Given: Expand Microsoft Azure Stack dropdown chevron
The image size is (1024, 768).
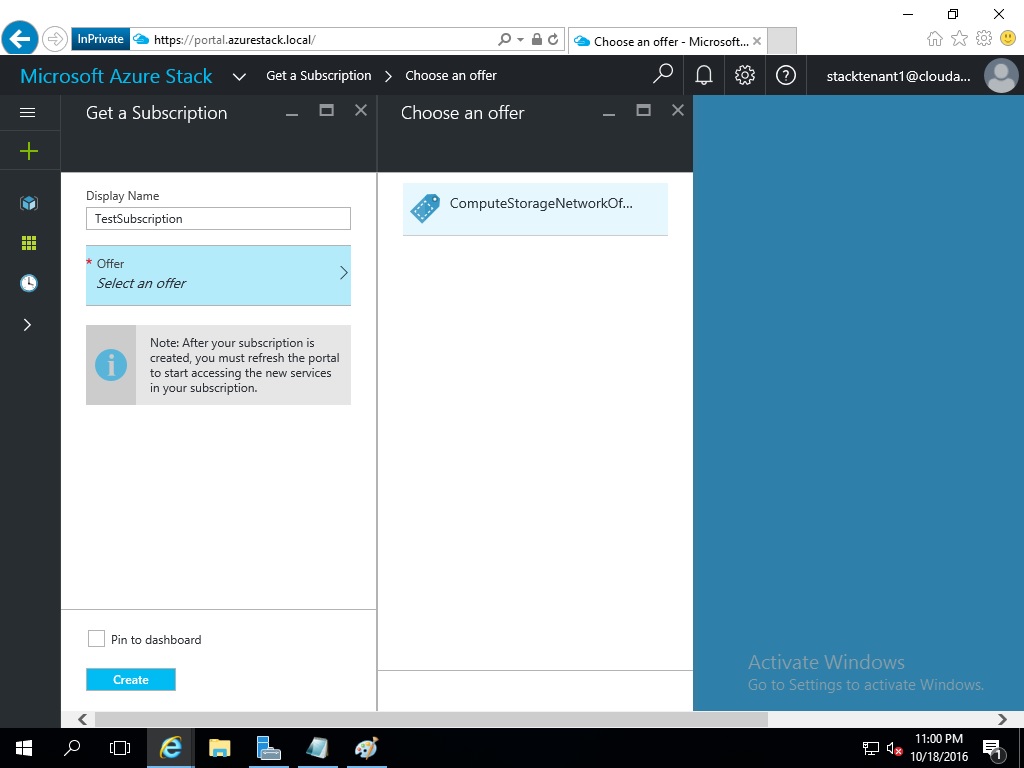Looking at the screenshot, I should pos(239,76).
